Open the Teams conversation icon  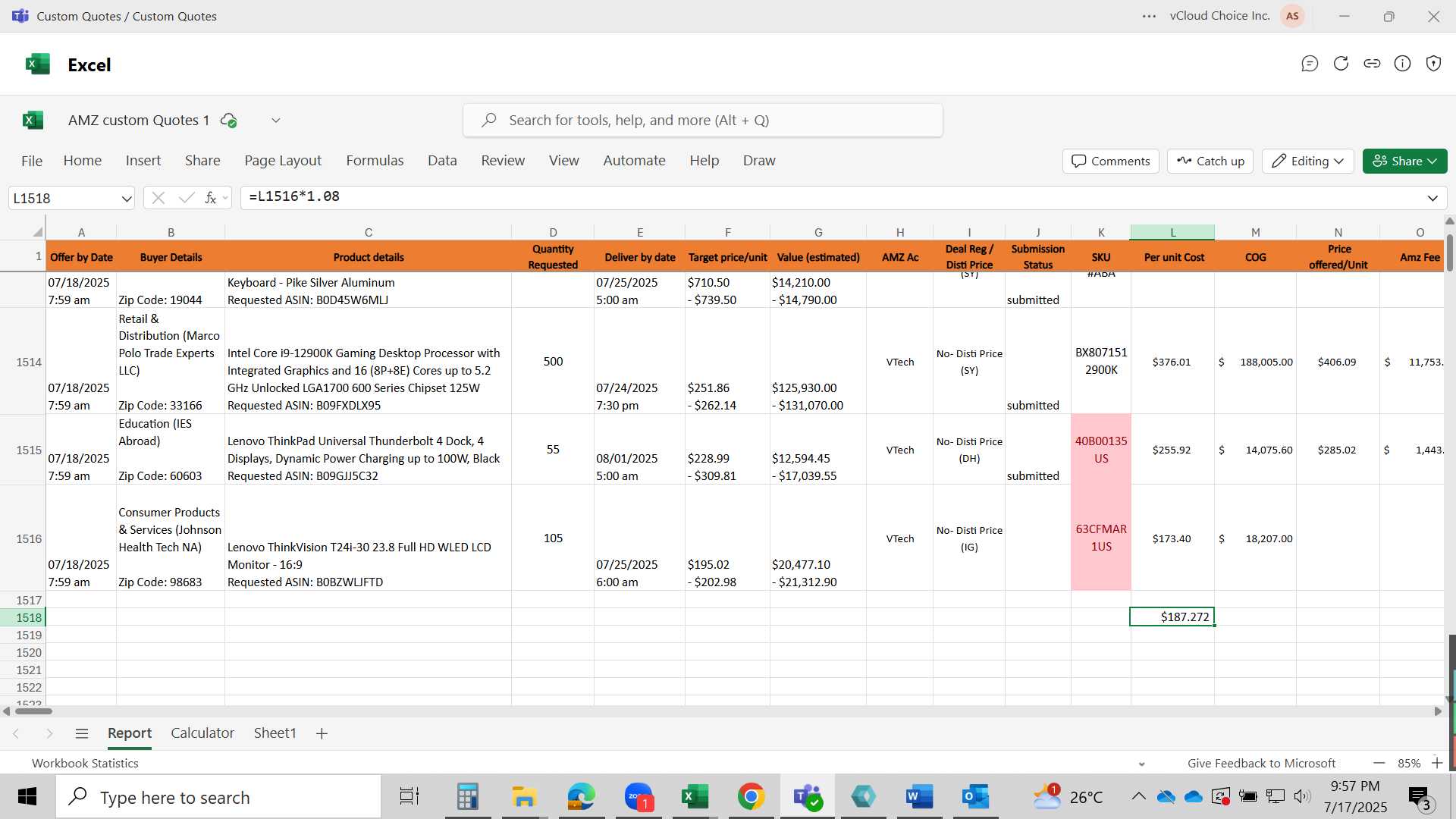tap(1310, 64)
